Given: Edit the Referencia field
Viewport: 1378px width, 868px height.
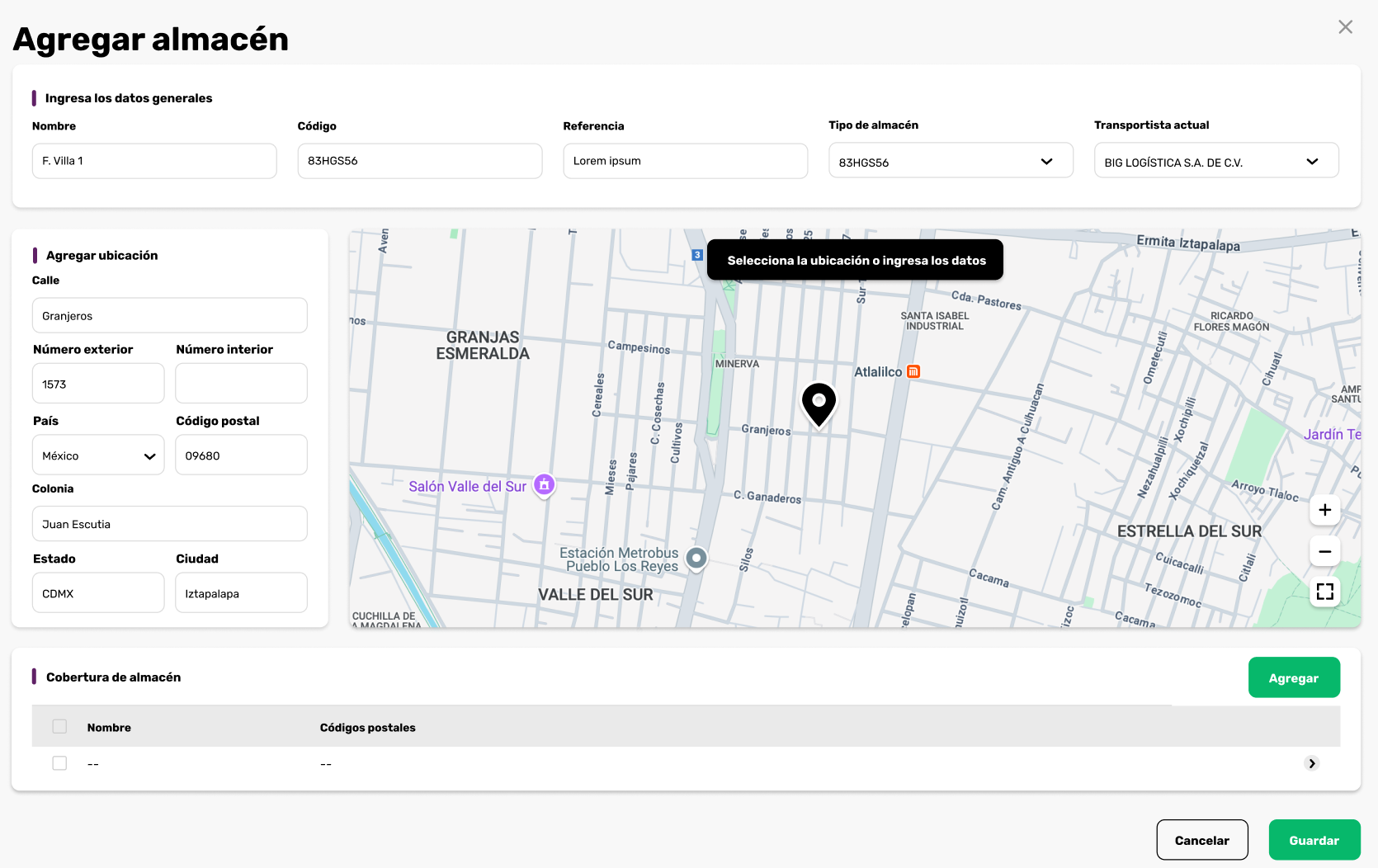Looking at the screenshot, I should 686,161.
